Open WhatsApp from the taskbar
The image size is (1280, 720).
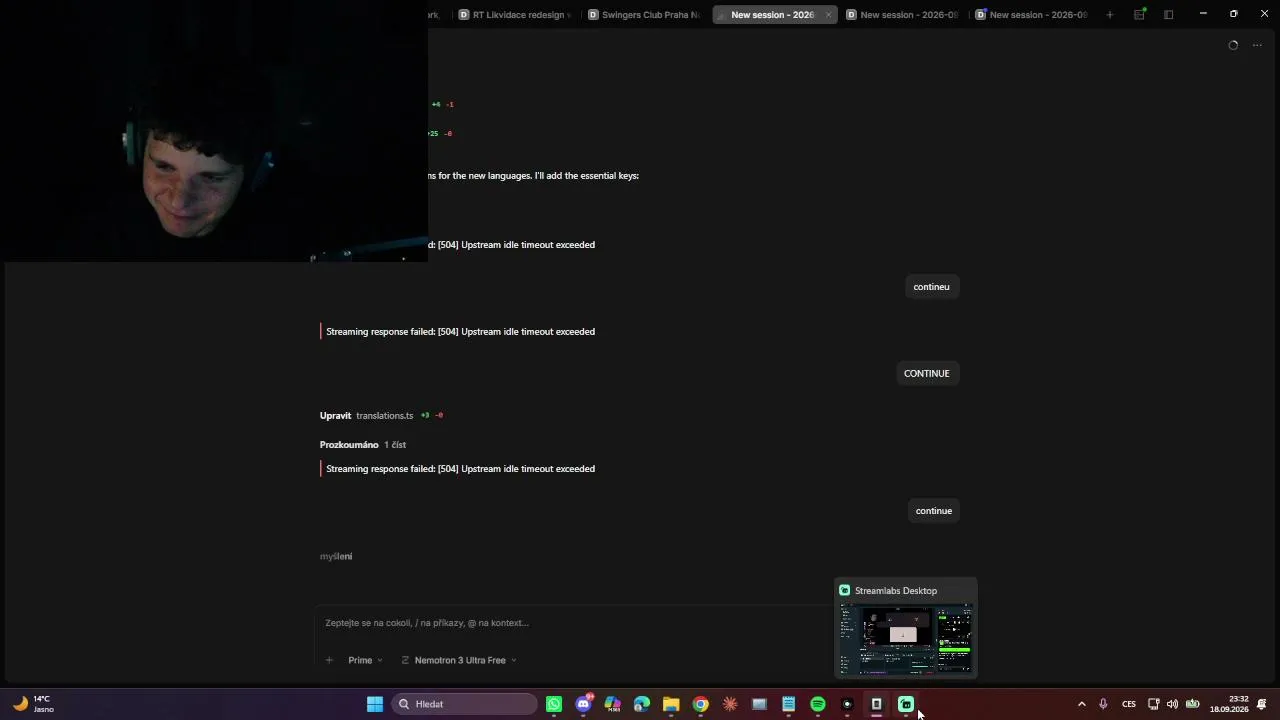coord(554,704)
